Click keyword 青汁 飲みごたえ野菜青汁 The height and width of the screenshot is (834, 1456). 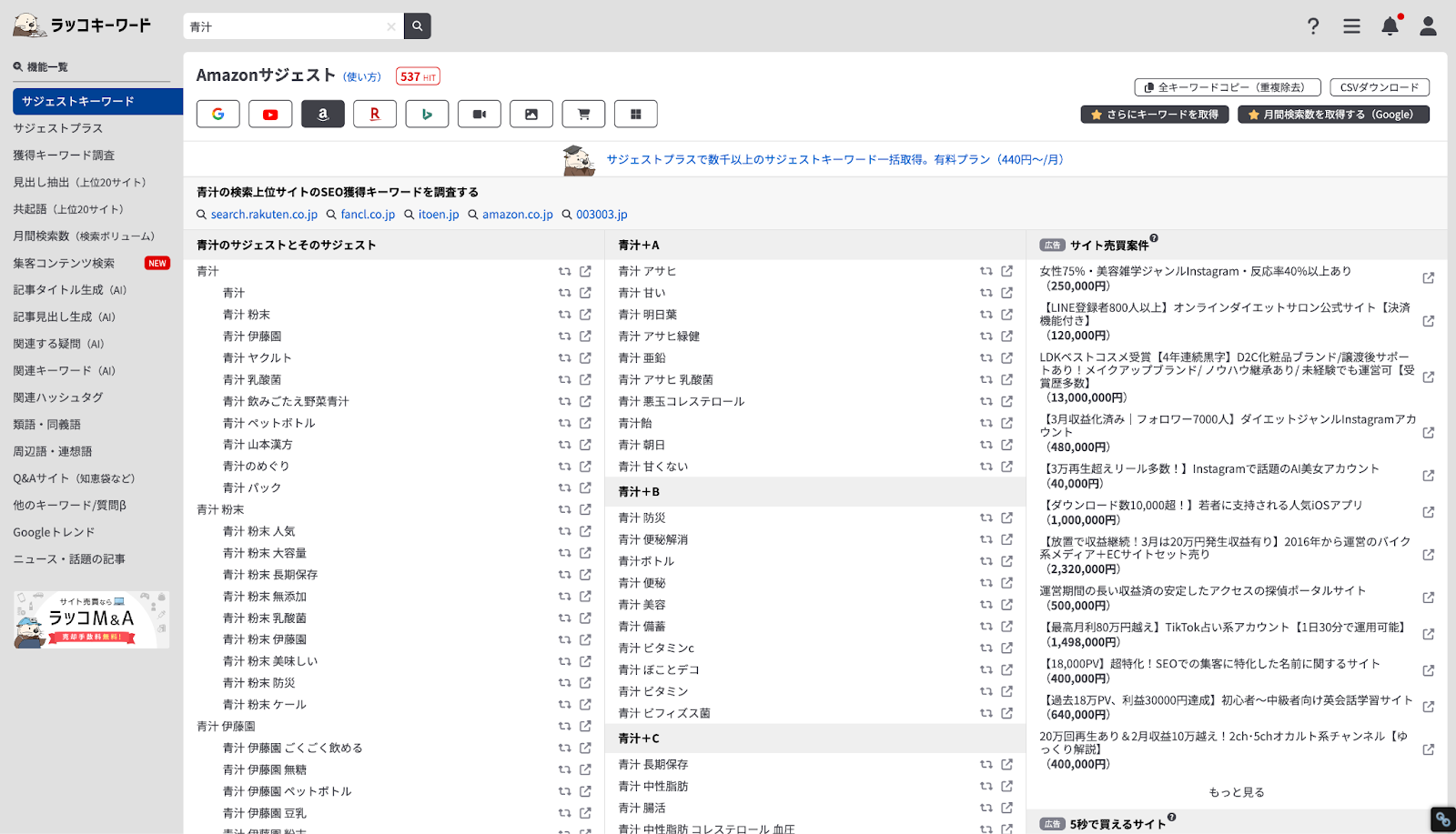[286, 401]
